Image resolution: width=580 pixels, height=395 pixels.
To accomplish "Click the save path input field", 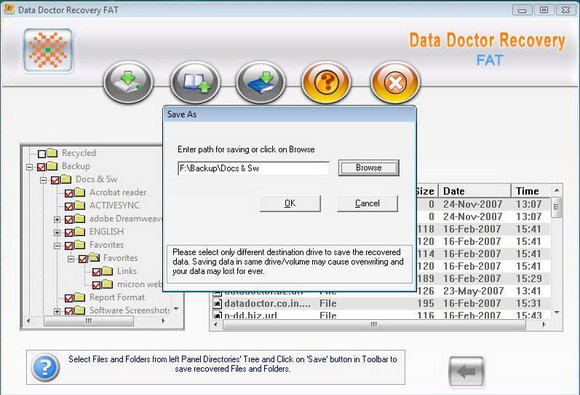I will click(253, 168).
